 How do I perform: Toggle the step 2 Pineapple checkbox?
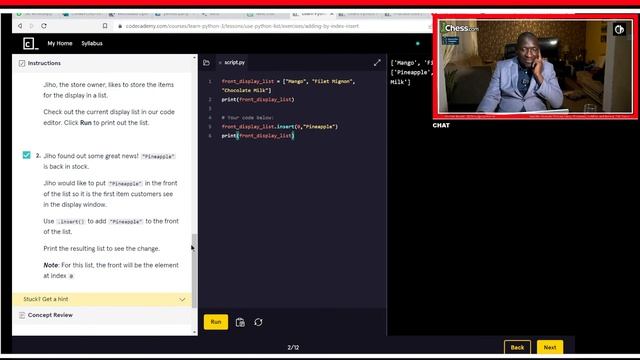[x=27, y=155]
